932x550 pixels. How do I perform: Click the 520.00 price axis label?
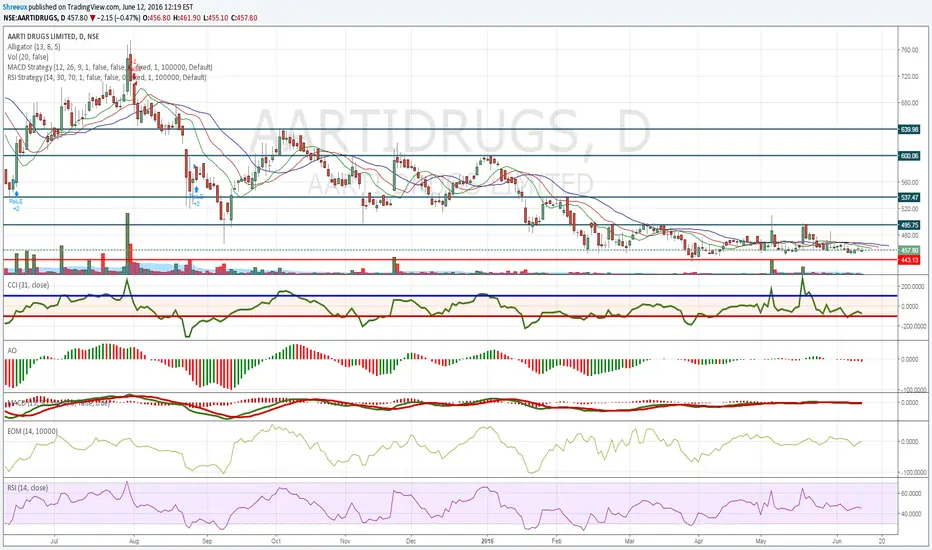(909, 209)
